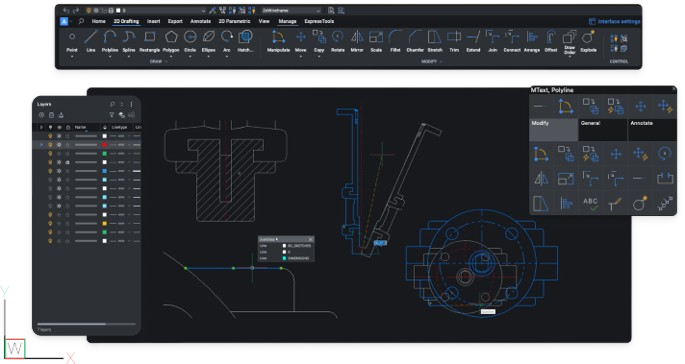Image resolution: width=685 pixels, height=364 pixels.
Task: Pick the Fillet tool
Action: (395, 37)
